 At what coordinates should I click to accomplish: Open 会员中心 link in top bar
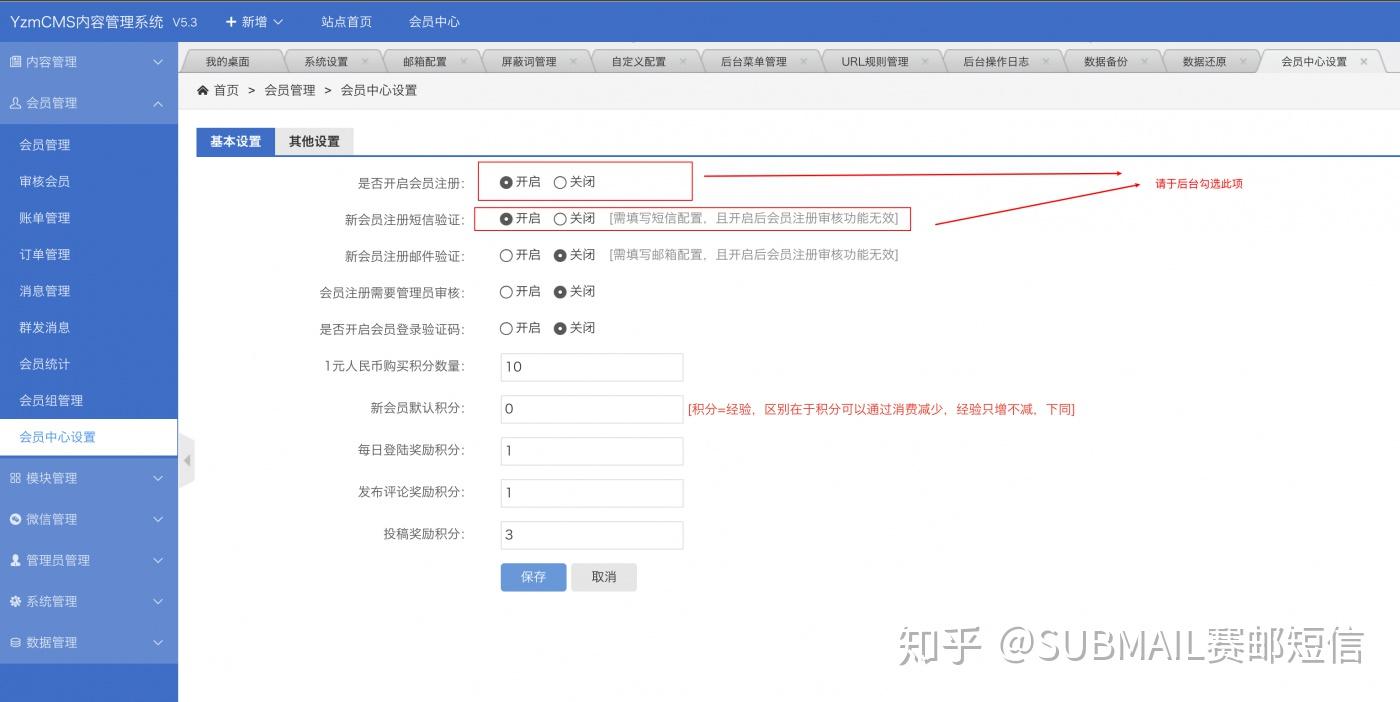coord(434,21)
